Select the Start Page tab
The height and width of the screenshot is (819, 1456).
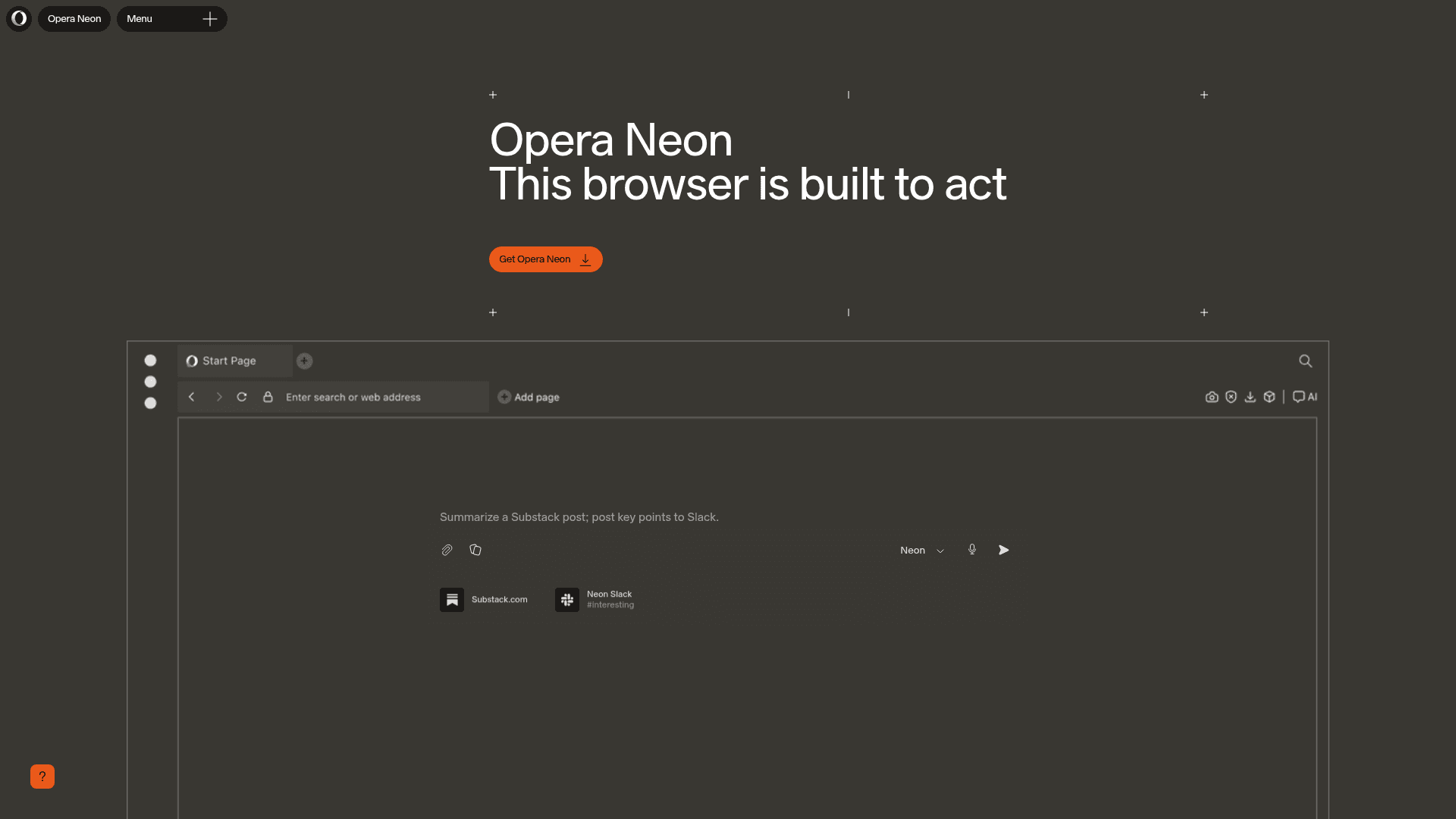[235, 361]
